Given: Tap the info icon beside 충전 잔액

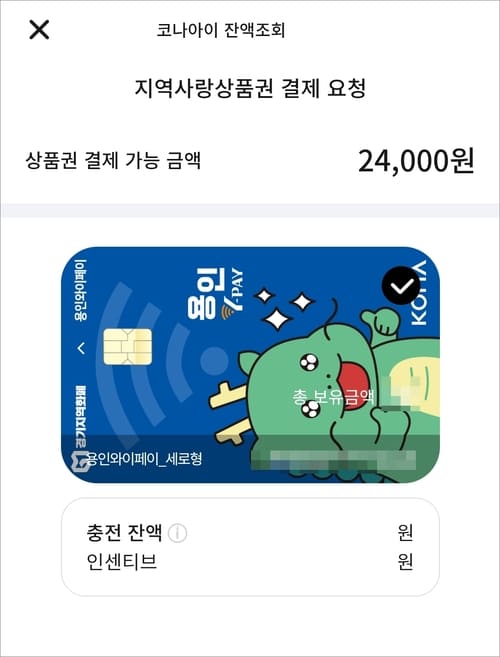Looking at the screenshot, I should pos(177,533).
